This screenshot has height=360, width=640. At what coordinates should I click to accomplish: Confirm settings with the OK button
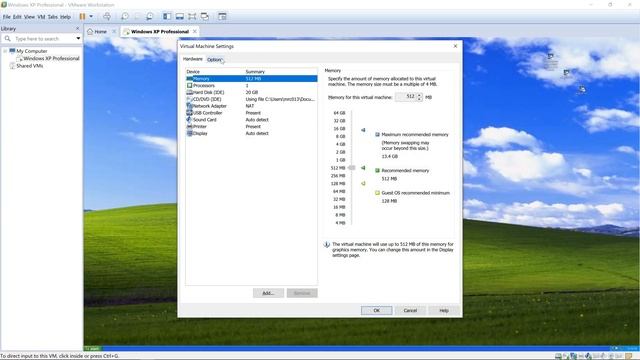(376, 311)
